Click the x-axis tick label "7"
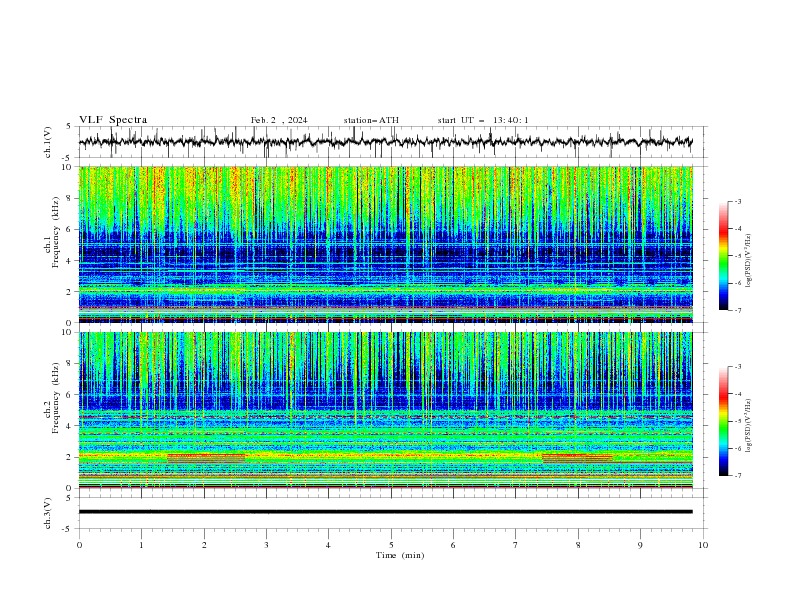 click(516, 545)
